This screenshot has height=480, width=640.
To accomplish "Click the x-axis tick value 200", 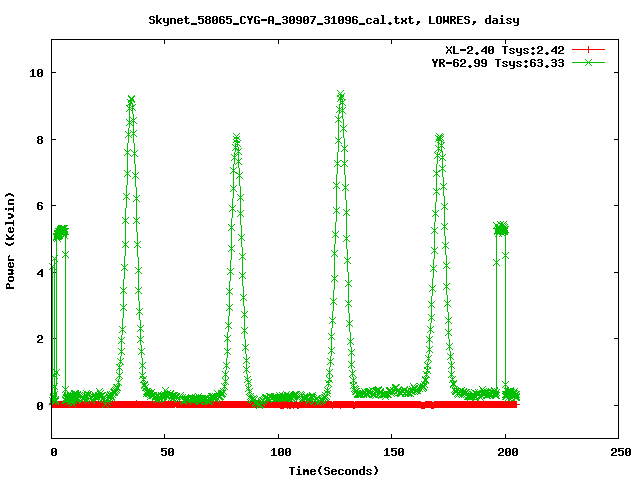I will [x=508, y=452].
